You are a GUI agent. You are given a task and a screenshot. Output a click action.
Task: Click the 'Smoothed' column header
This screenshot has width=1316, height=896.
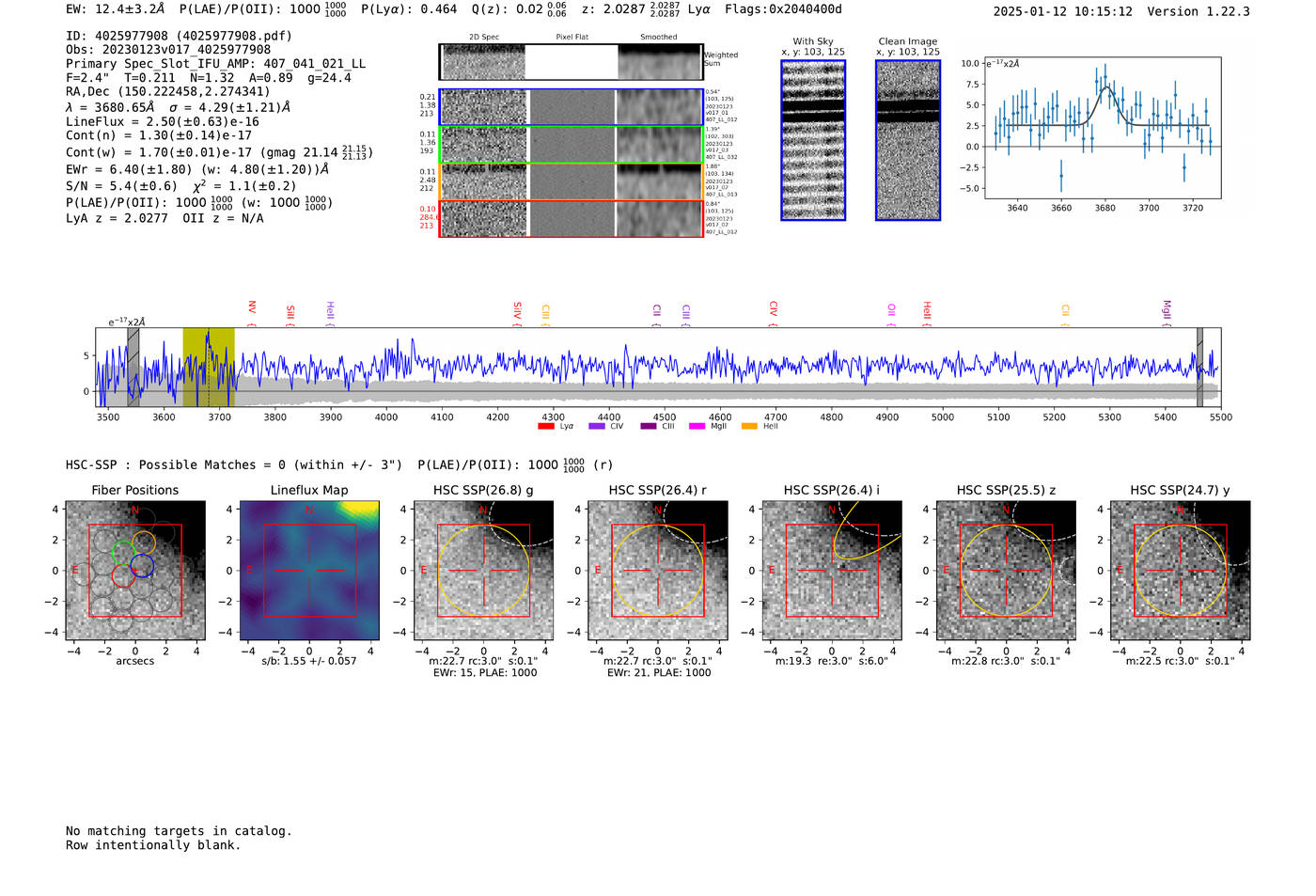pos(658,38)
